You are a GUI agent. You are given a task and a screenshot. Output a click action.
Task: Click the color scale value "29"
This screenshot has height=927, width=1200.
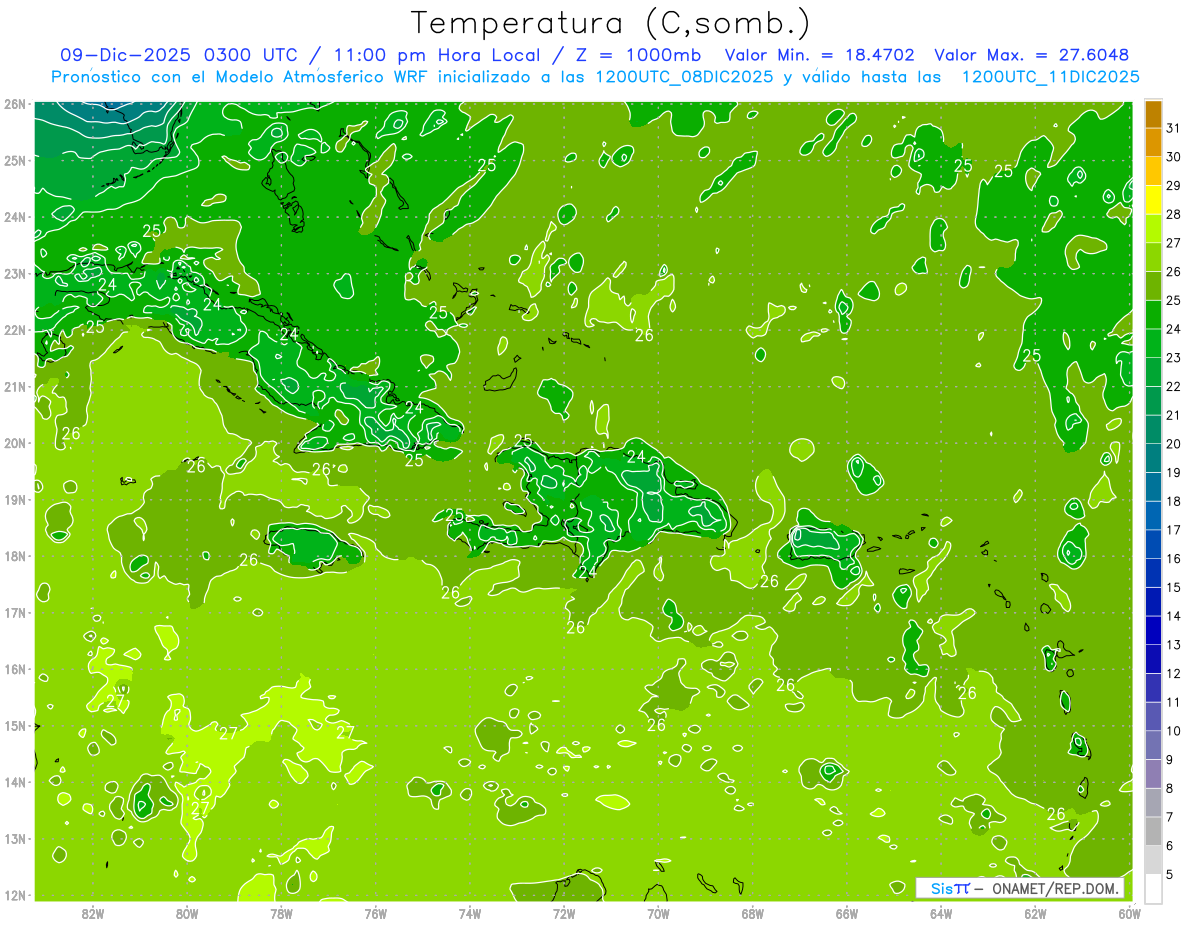[x=1174, y=186]
